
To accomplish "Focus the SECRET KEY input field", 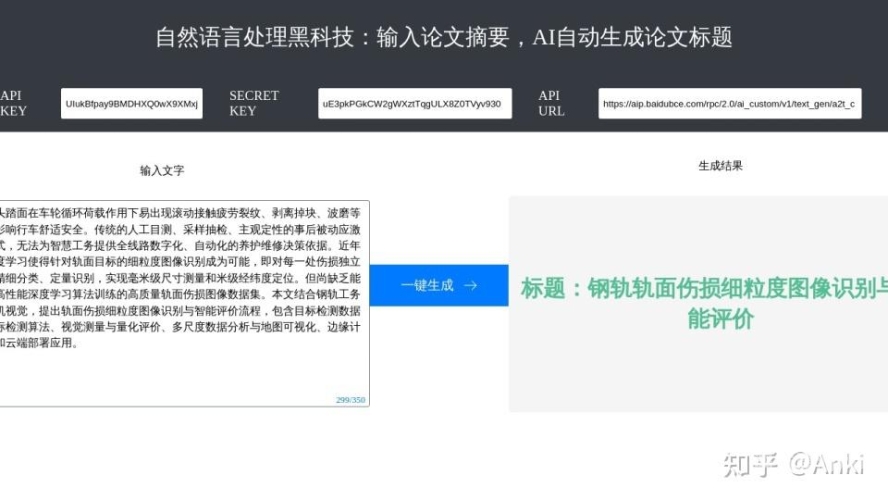I will coord(415,103).
